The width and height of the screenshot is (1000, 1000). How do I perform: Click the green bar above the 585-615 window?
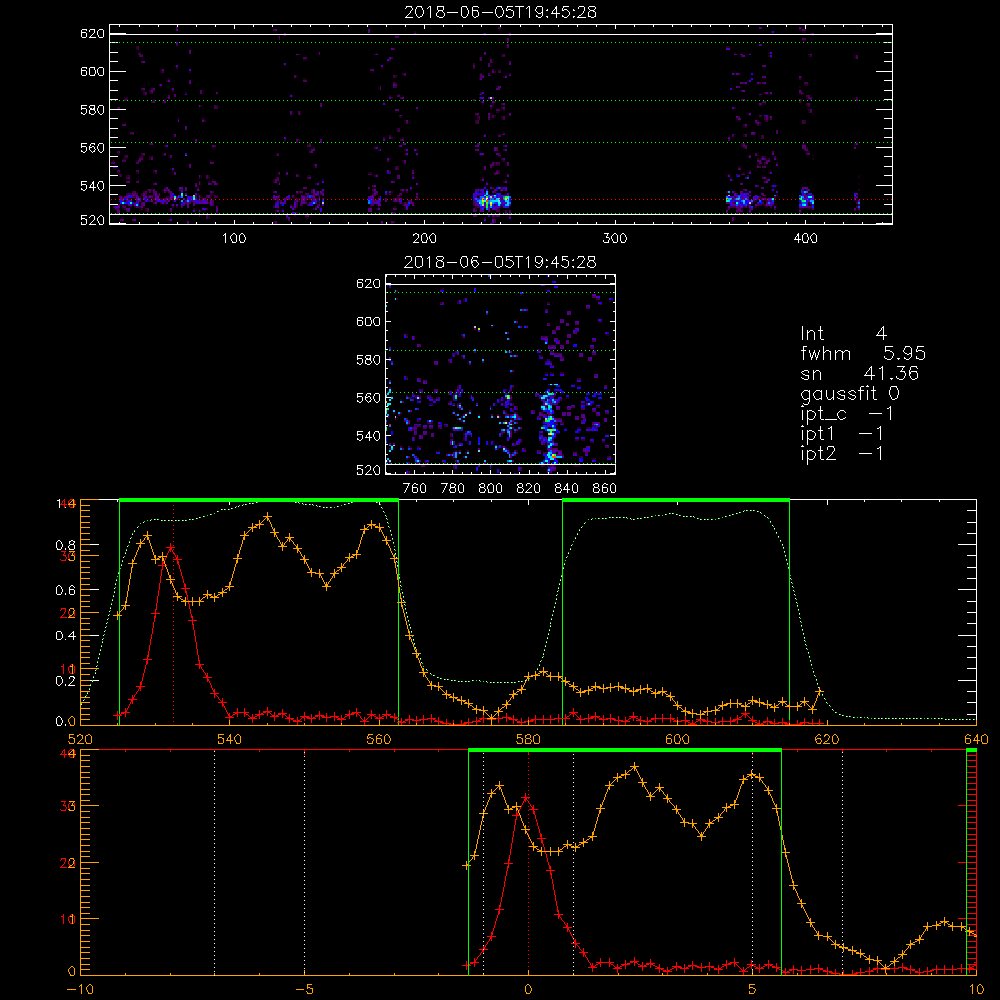click(x=676, y=500)
